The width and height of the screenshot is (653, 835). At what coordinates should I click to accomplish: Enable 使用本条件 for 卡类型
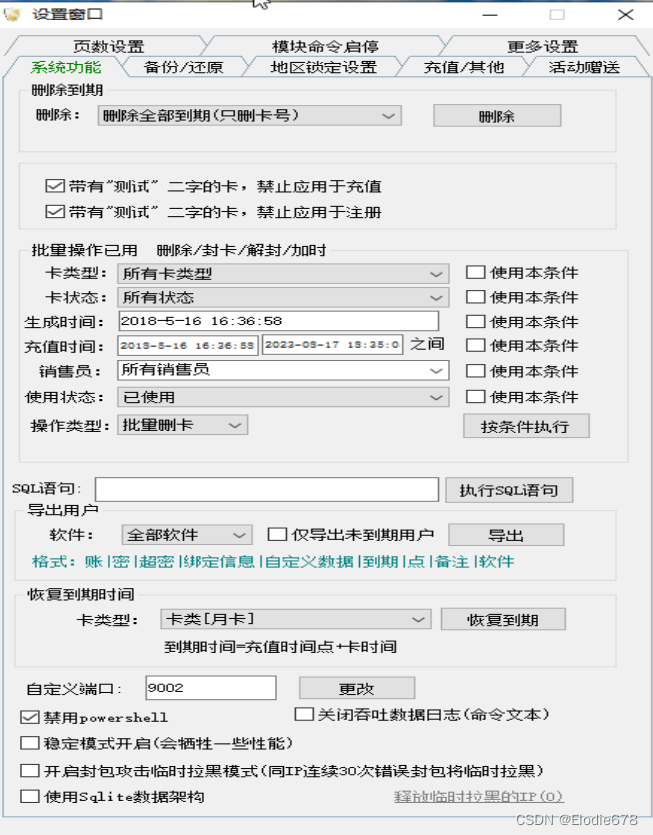(x=476, y=273)
